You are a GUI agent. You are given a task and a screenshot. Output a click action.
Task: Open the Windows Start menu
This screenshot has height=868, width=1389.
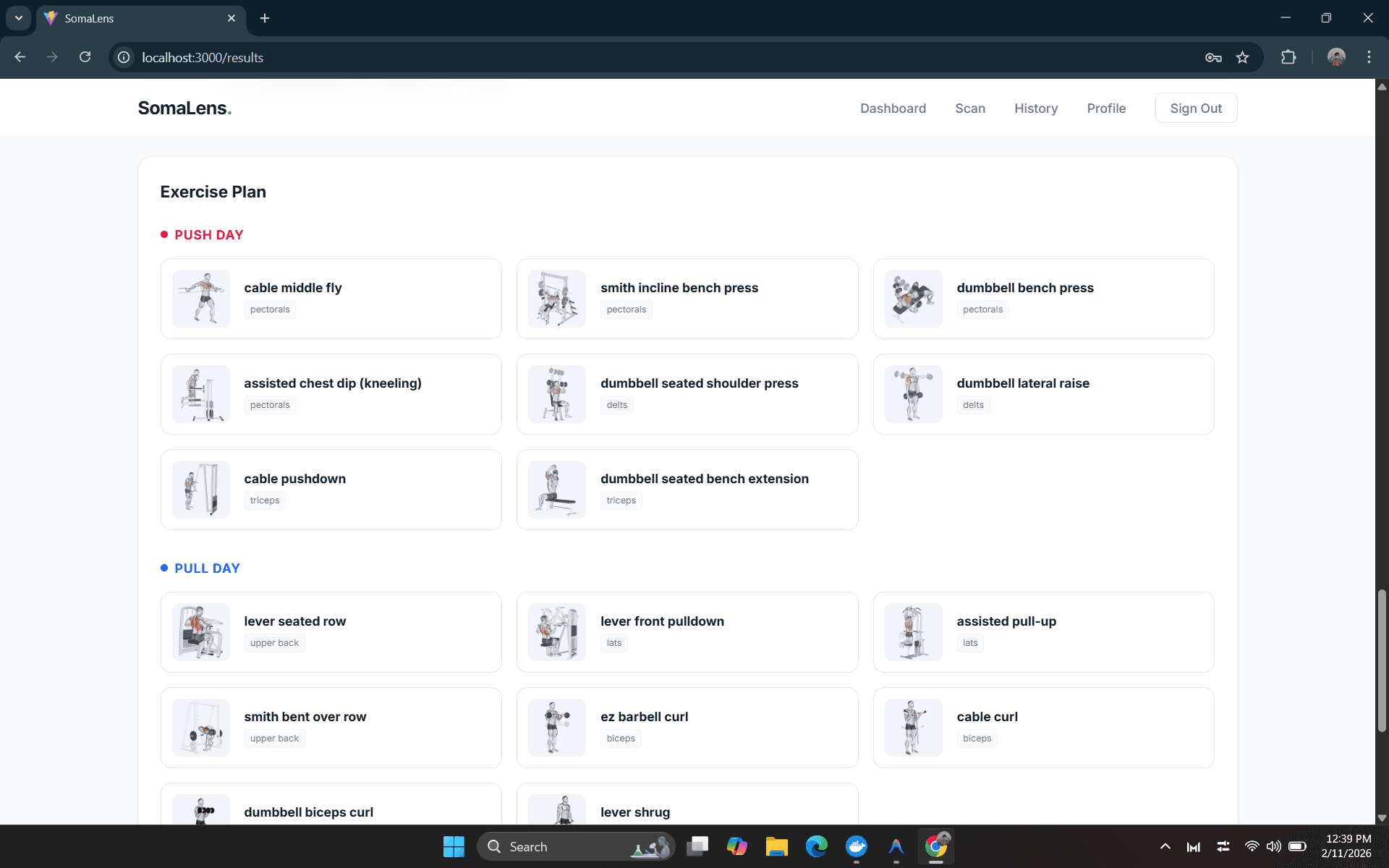pos(454,846)
